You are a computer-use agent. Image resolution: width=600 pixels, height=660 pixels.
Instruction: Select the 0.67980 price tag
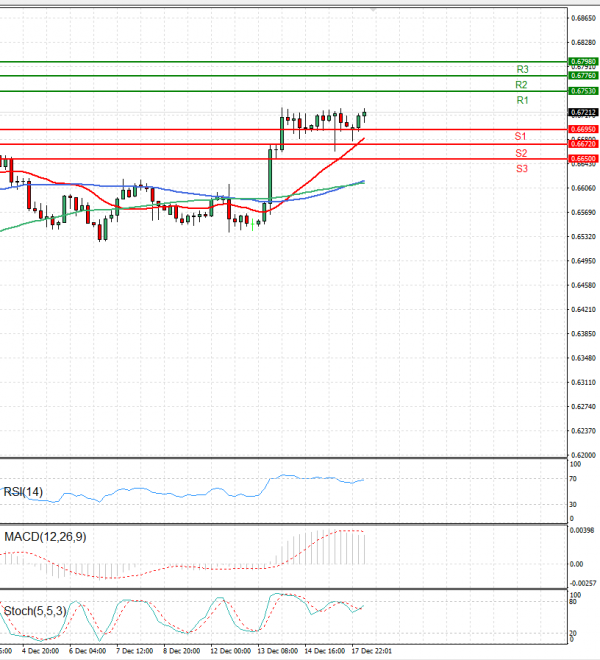pos(583,61)
